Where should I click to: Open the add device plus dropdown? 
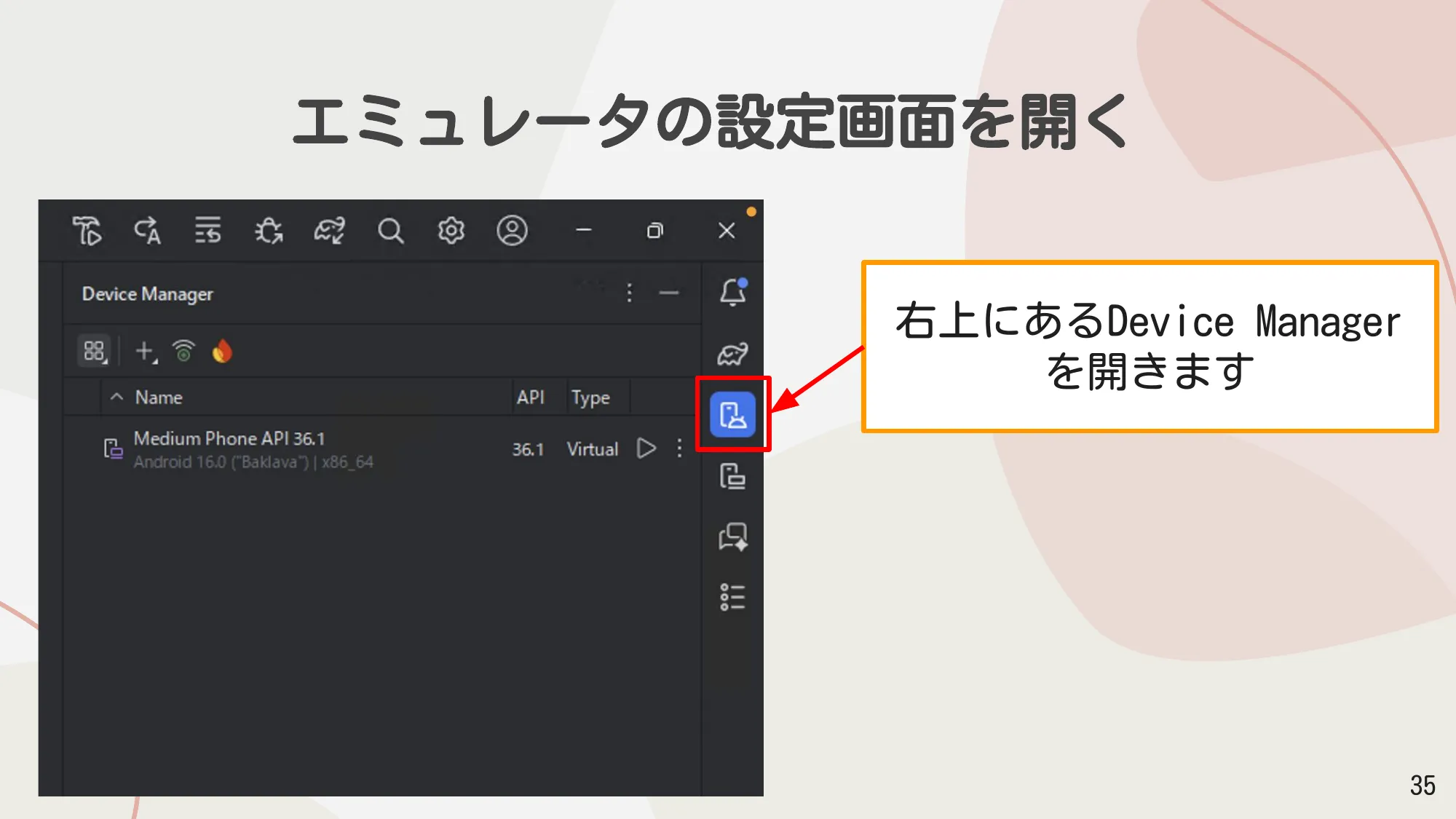click(x=146, y=352)
